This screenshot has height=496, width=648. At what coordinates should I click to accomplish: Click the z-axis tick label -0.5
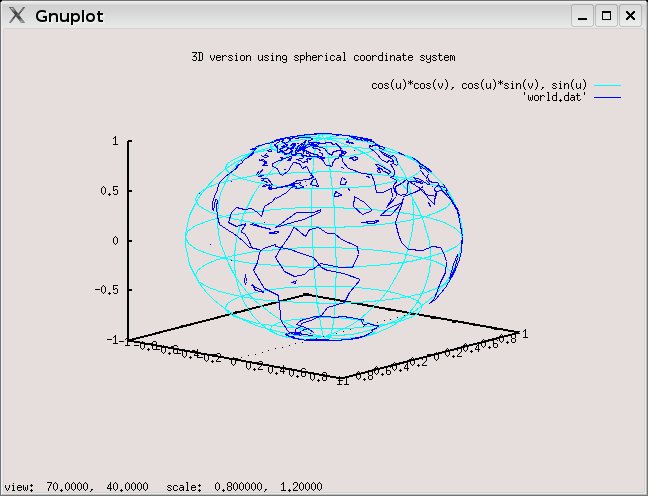pos(107,290)
